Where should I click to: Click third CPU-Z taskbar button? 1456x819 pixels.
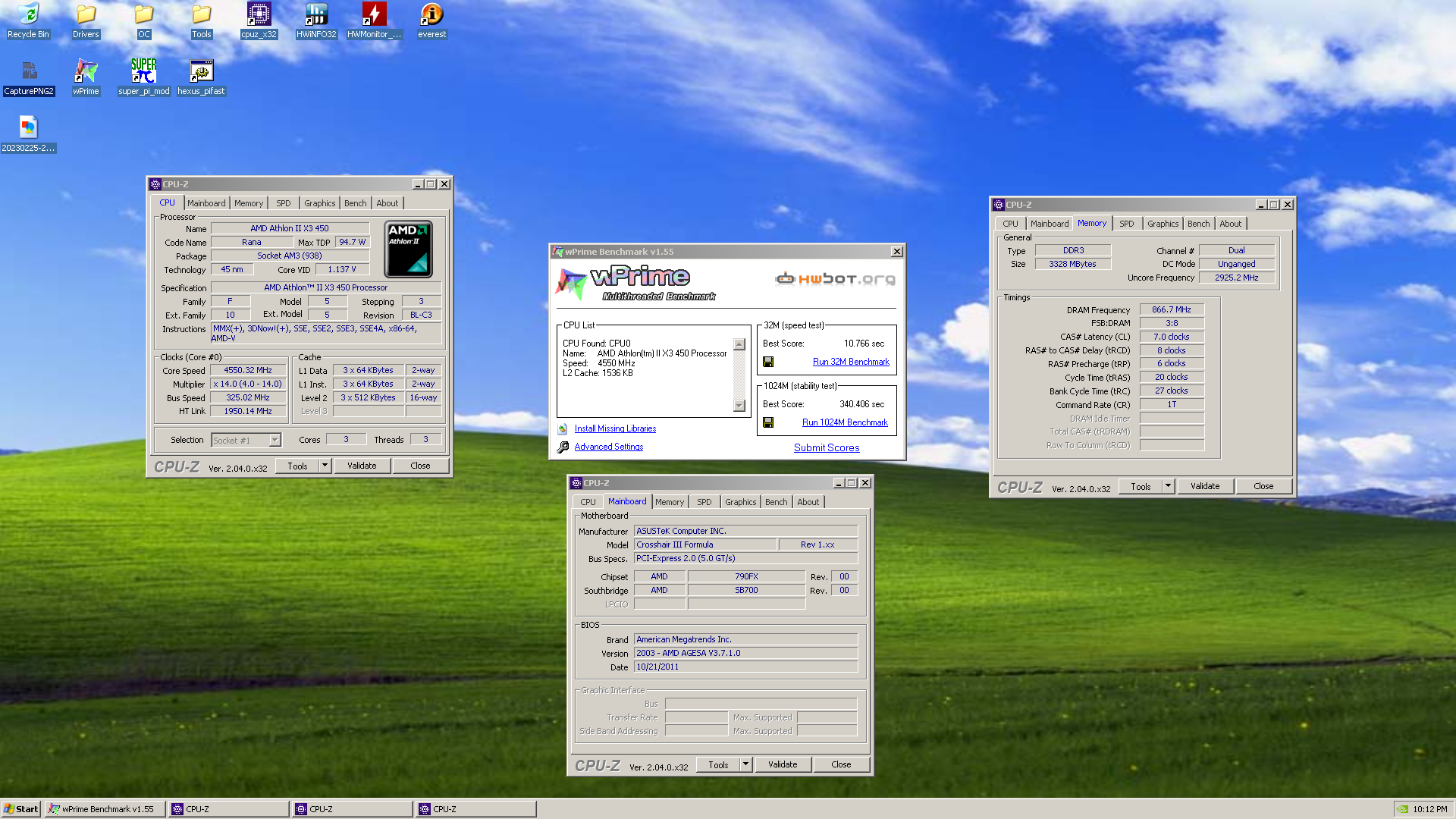475,809
